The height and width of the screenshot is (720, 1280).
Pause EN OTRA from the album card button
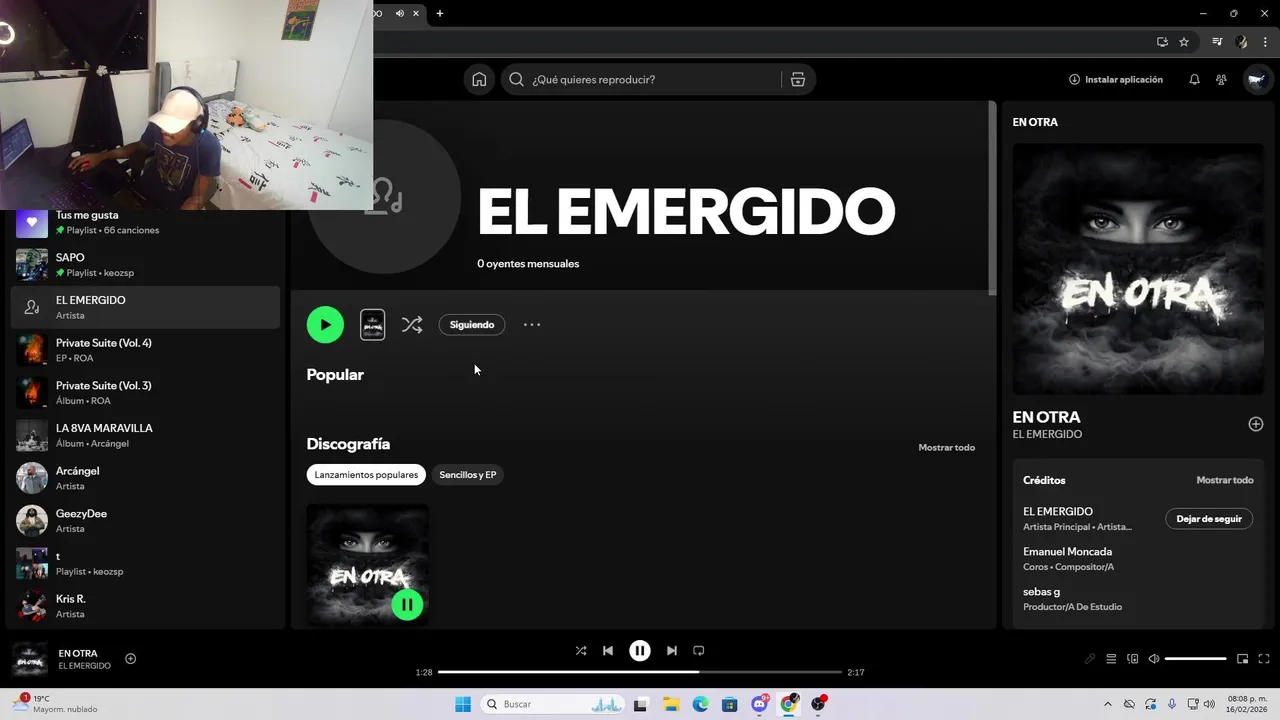point(407,604)
